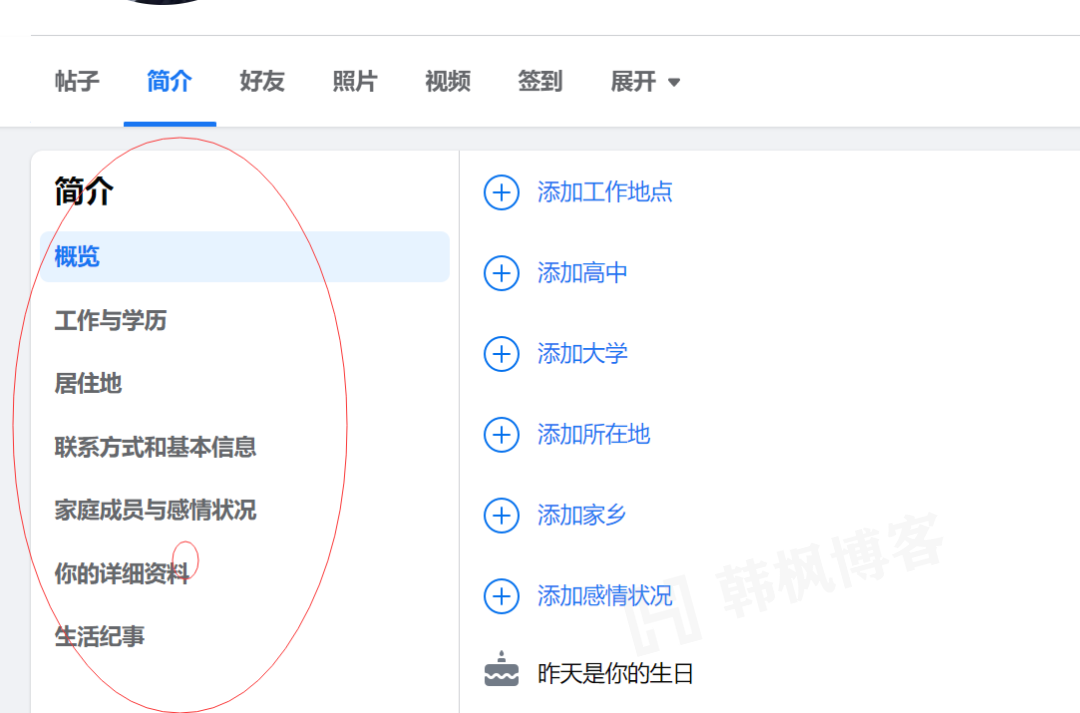
Task: Click the birthday cake icon
Action: tap(501, 670)
